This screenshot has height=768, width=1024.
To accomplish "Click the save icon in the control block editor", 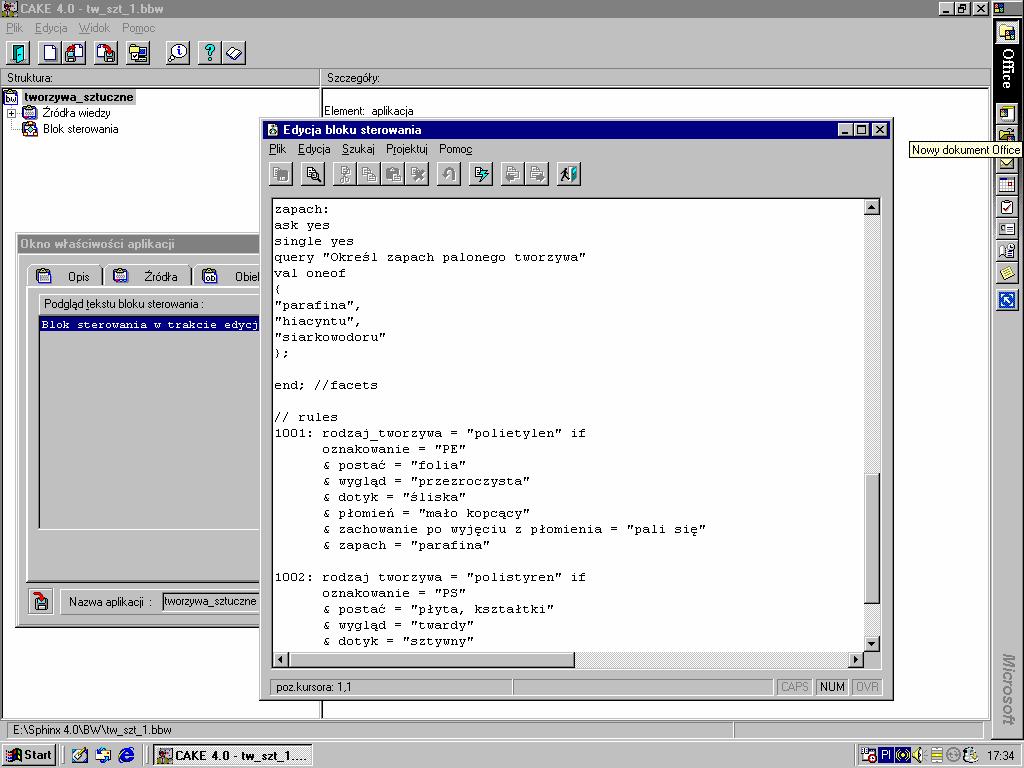I will pyautogui.click(x=281, y=174).
